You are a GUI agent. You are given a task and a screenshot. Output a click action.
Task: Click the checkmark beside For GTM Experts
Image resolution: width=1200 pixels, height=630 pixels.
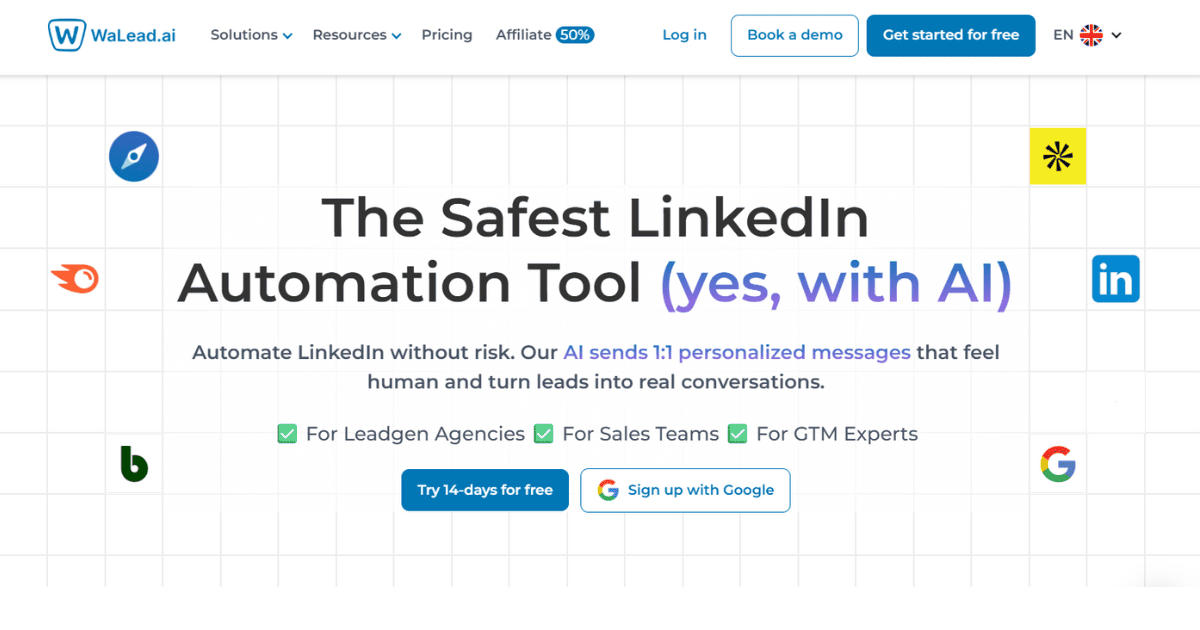point(737,433)
